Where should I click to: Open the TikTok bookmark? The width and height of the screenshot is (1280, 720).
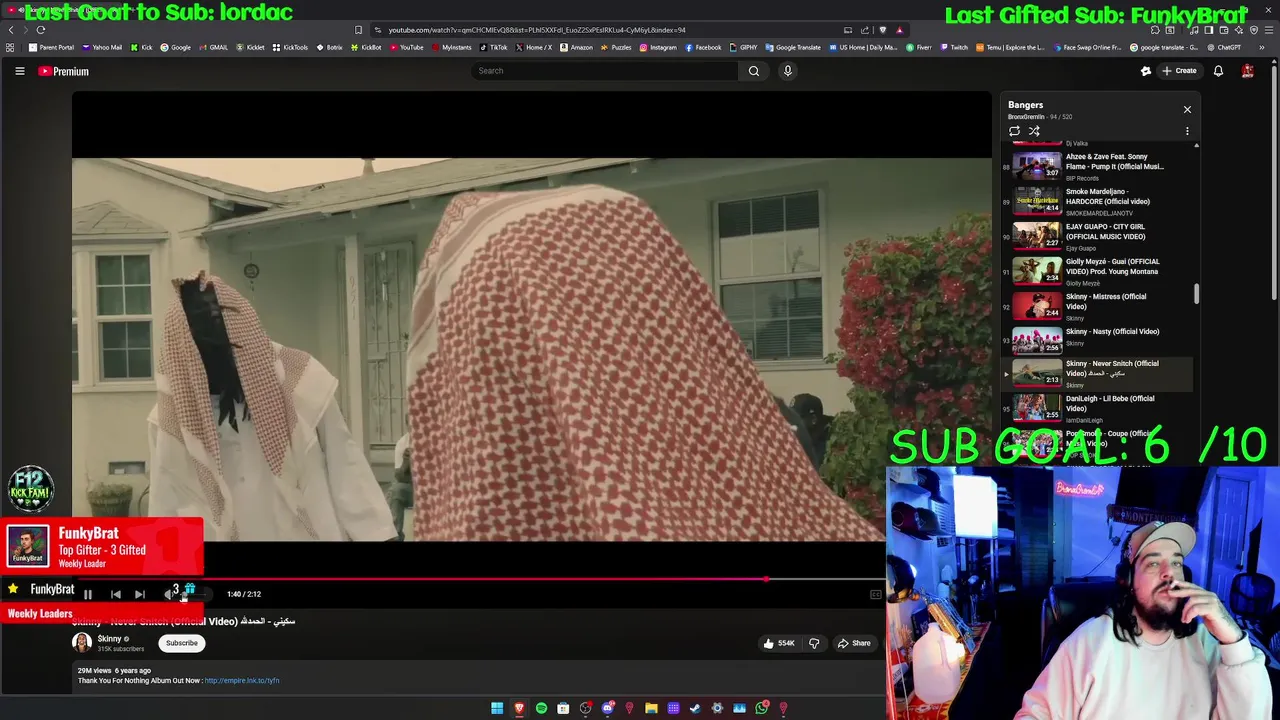(493, 47)
